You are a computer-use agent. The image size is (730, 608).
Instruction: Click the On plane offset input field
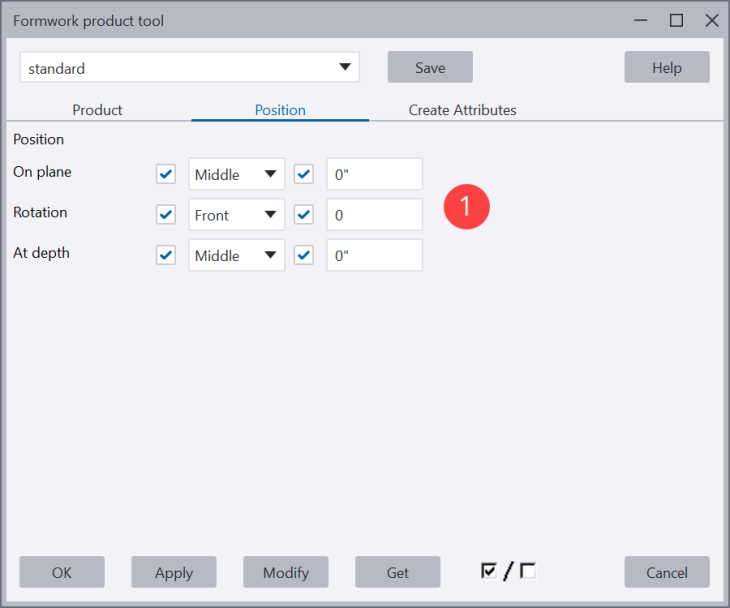pyautogui.click(x=374, y=174)
